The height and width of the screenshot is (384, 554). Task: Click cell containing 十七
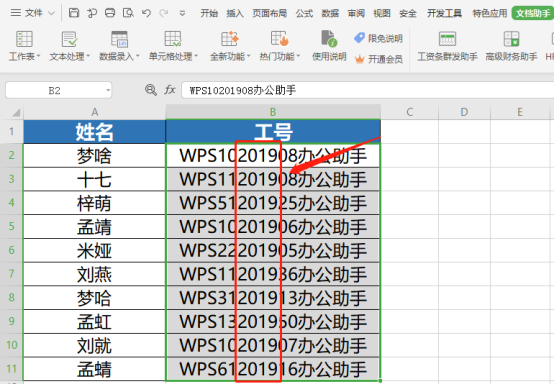94,179
